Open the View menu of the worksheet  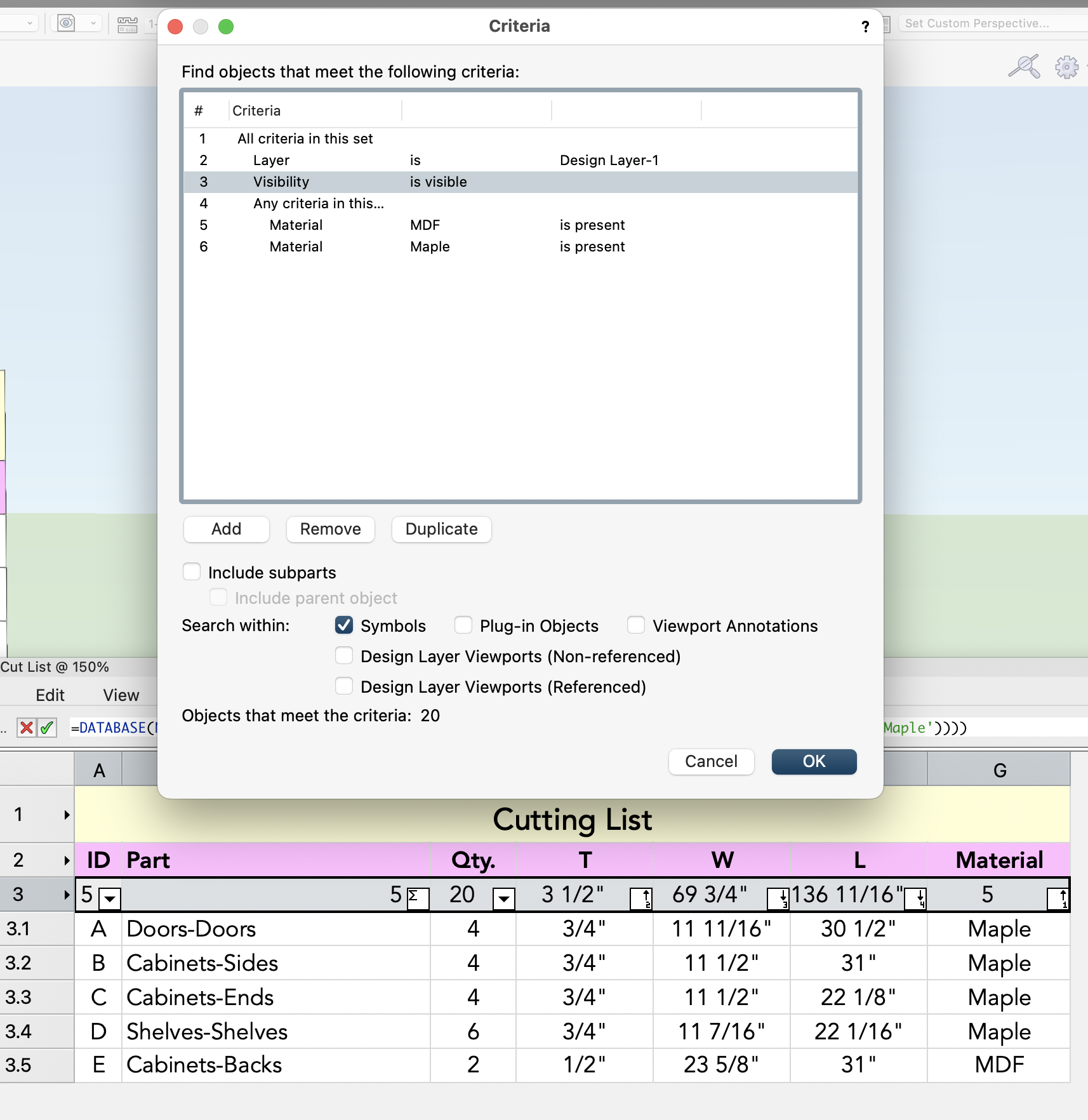tap(121, 695)
